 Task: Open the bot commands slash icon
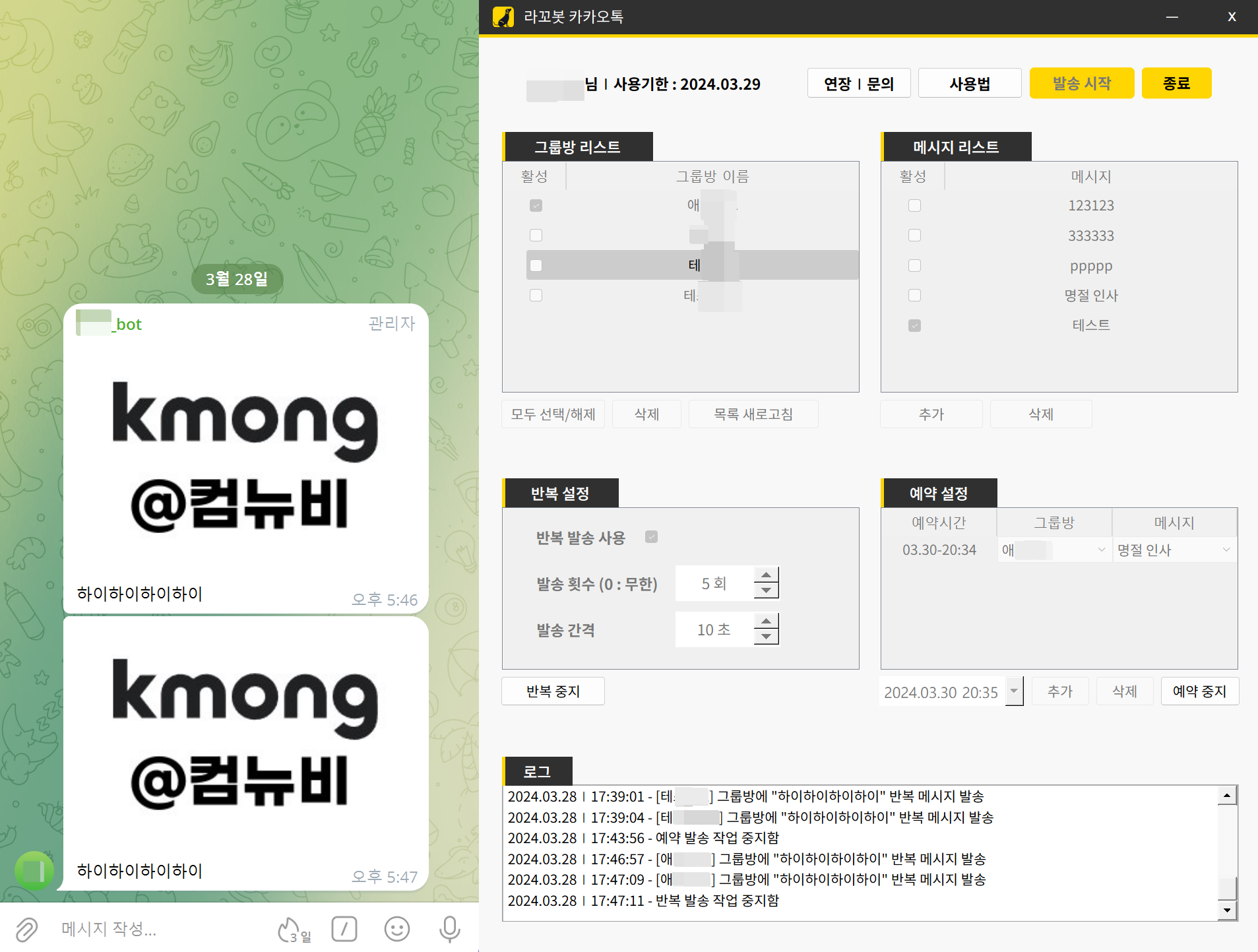click(344, 929)
